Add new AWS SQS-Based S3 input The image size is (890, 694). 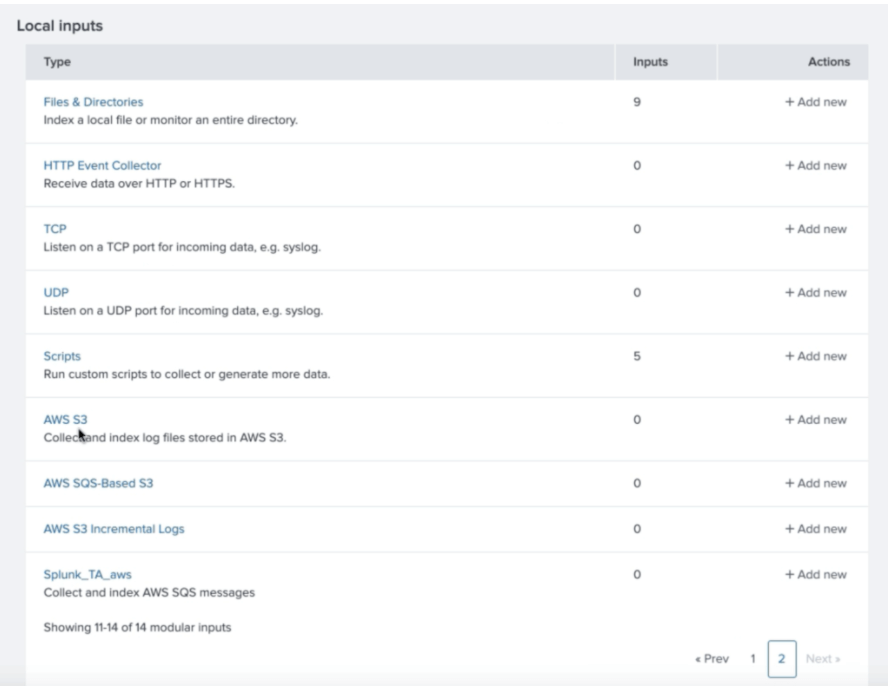click(x=816, y=483)
